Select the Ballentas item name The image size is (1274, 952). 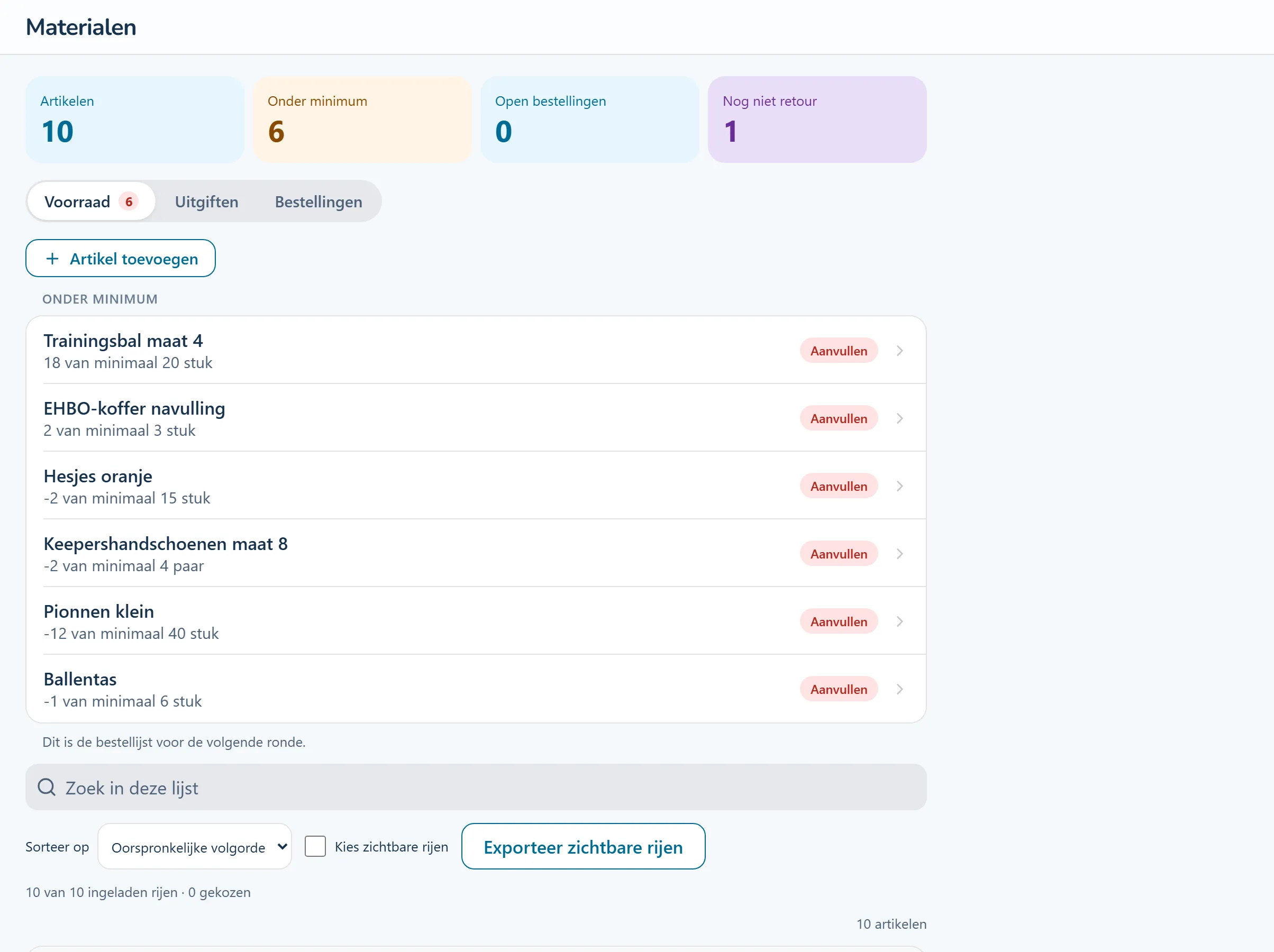(x=80, y=679)
